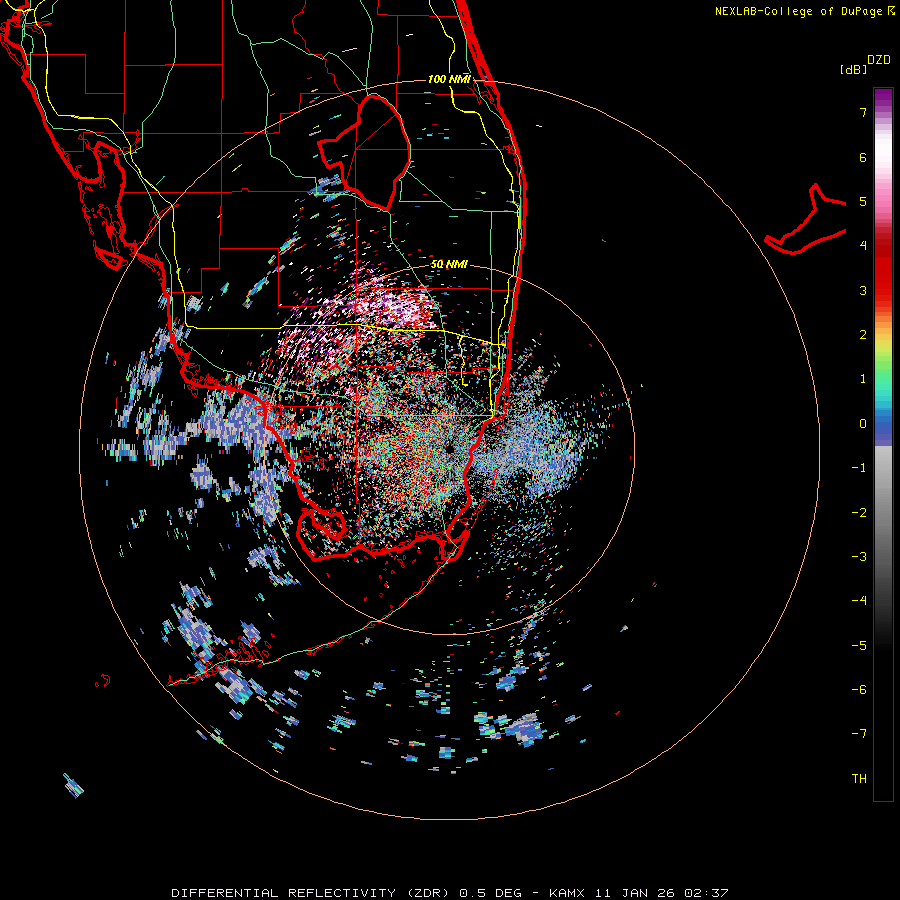Image resolution: width=900 pixels, height=900 pixels.
Task: Click the DZD legend title
Action: tap(879, 60)
